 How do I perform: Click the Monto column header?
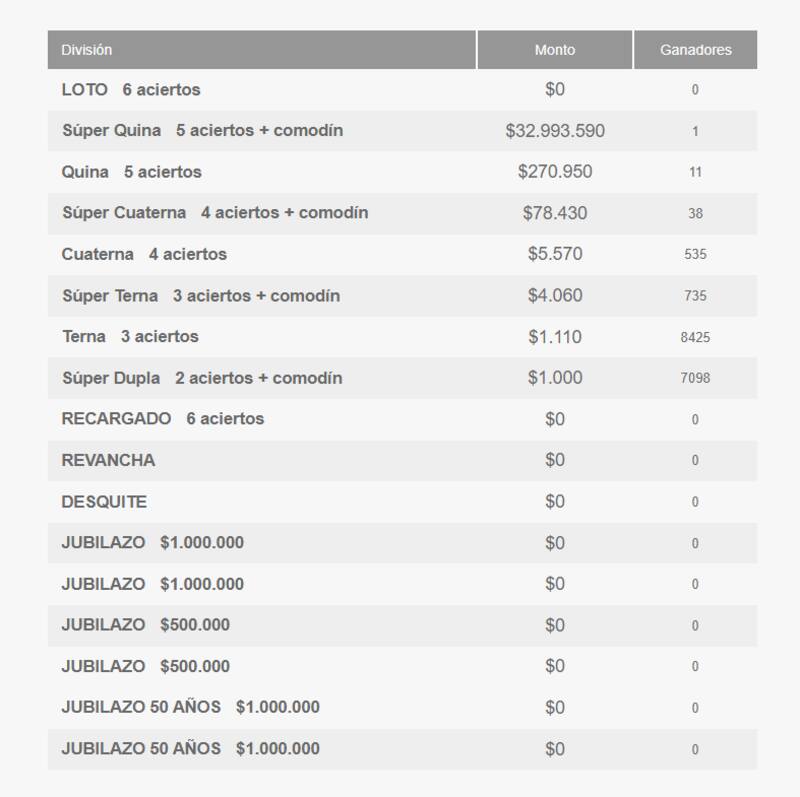coord(555,50)
